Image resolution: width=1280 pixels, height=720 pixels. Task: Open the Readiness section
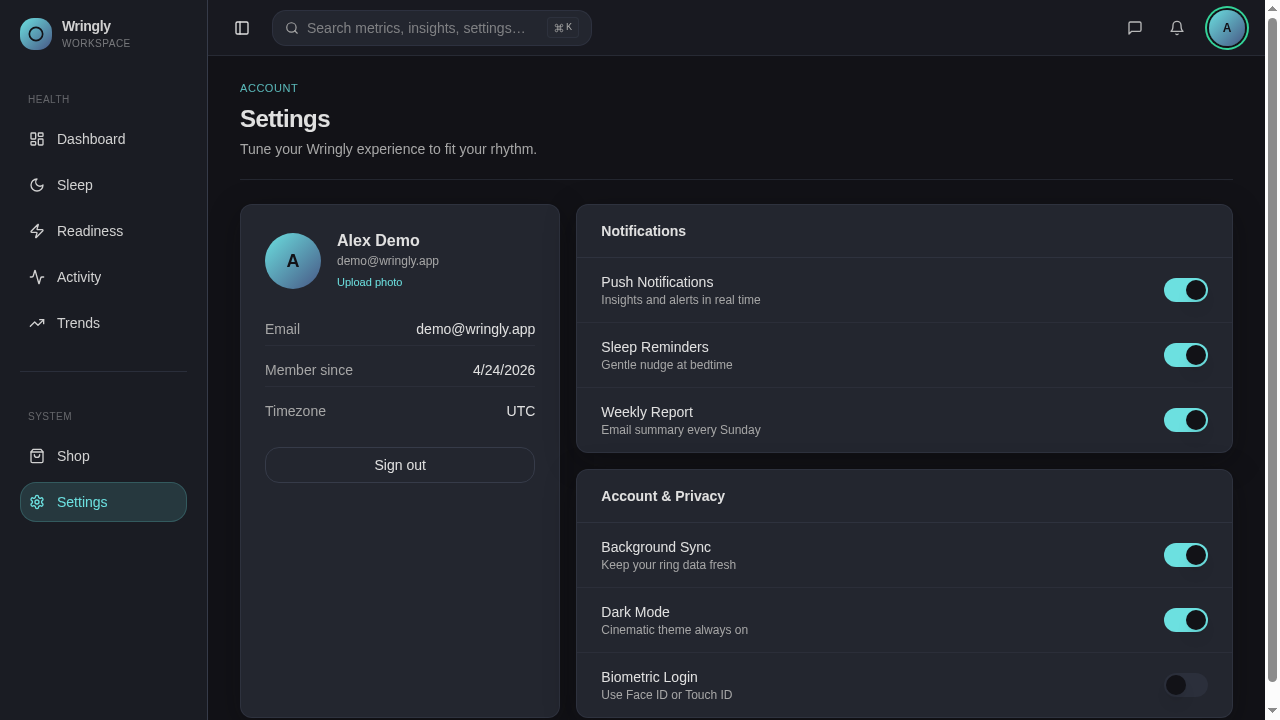(x=103, y=231)
